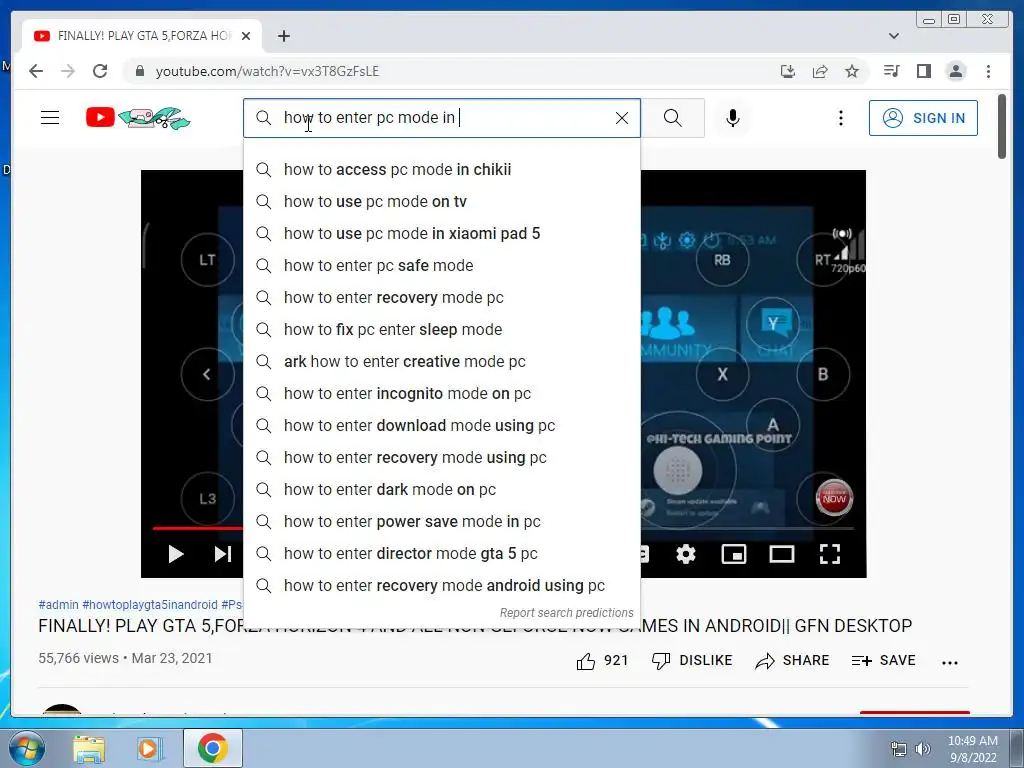
Task: Open network tray icon
Action: tap(899, 749)
